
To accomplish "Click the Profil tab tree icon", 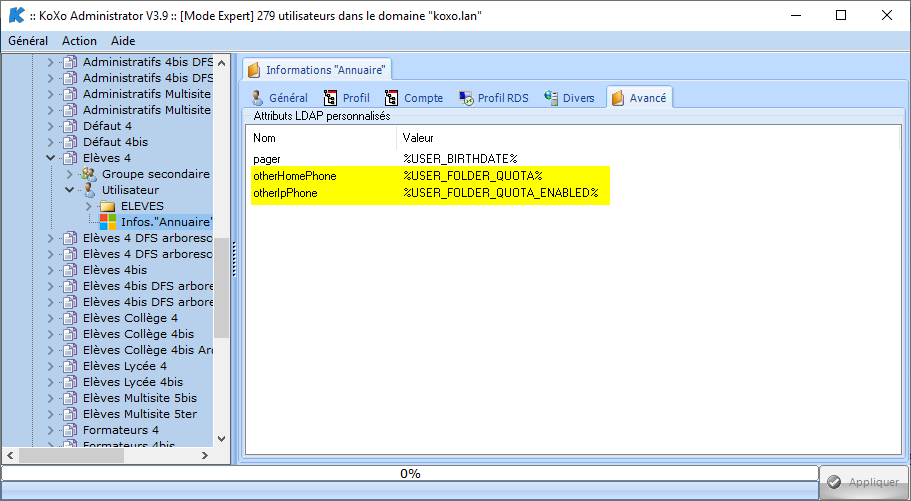I will click(330, 98).
